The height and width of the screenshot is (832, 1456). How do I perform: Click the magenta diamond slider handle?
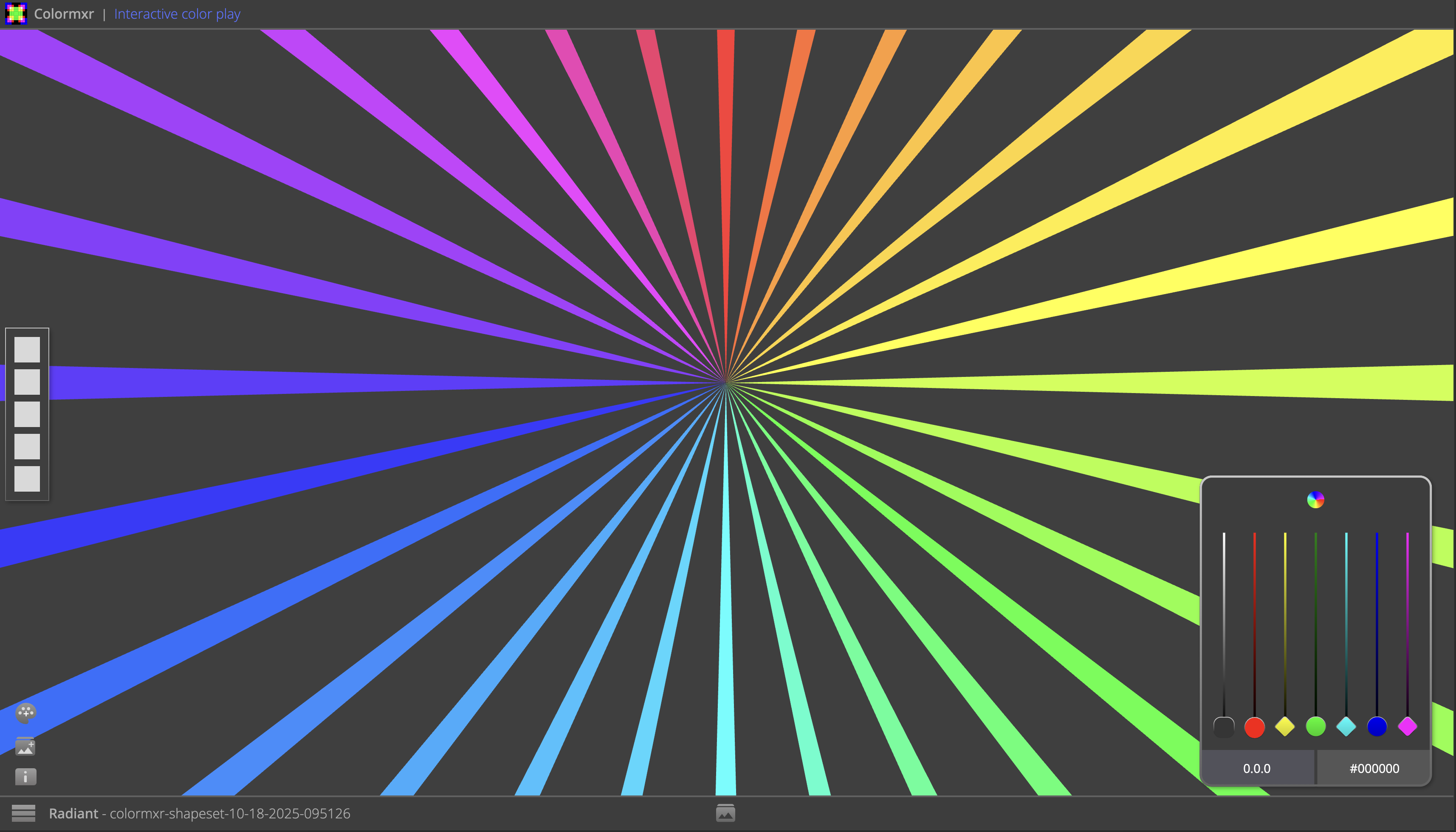click(1408, 727)
